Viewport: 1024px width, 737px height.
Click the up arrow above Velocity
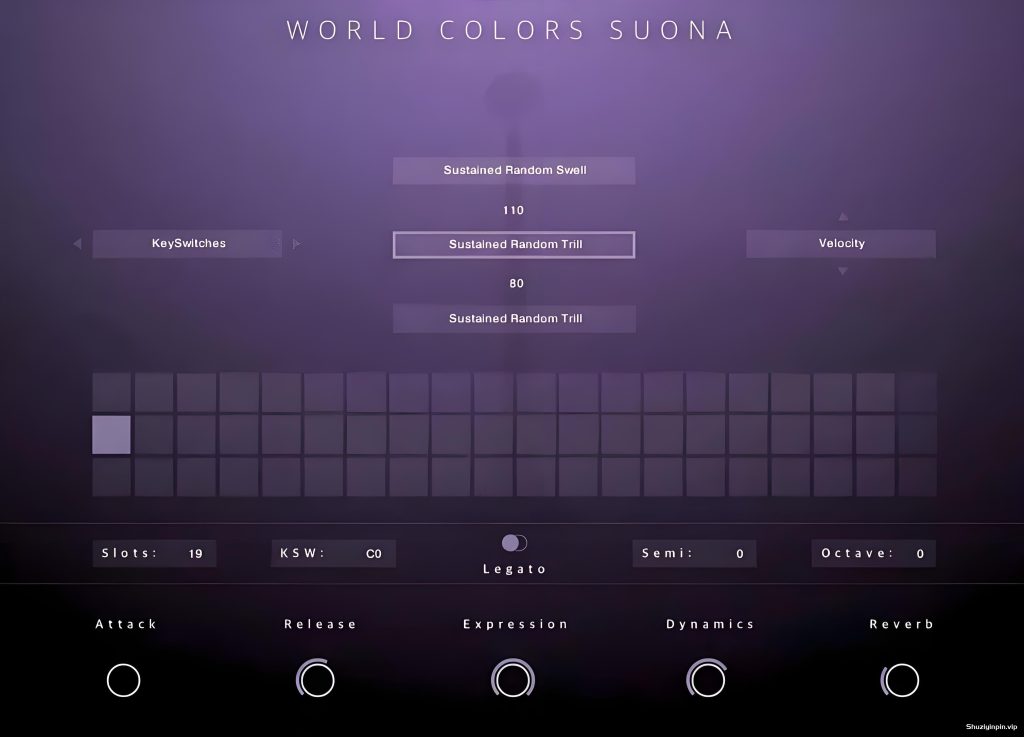[x=843, y=216]
